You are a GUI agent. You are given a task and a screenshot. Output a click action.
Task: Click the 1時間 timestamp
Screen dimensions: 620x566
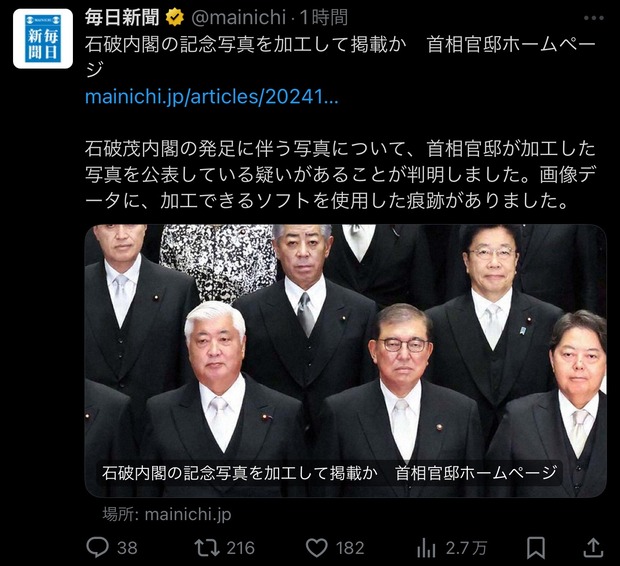point(324,18)
